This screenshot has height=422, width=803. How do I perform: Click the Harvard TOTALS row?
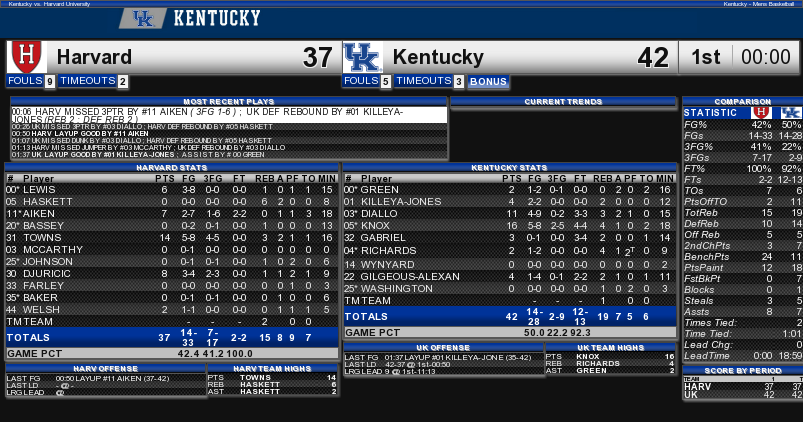(172, 337)
